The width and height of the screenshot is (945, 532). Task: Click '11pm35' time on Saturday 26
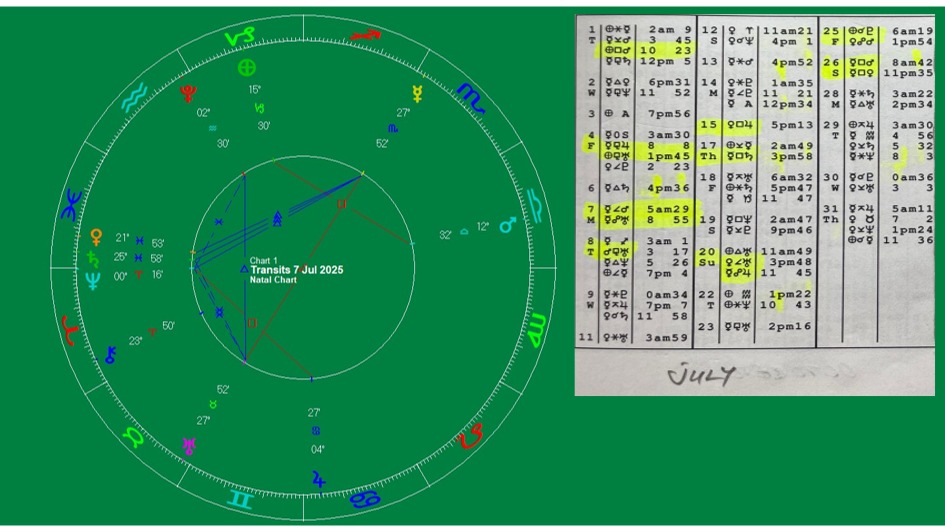pos(908,73)
